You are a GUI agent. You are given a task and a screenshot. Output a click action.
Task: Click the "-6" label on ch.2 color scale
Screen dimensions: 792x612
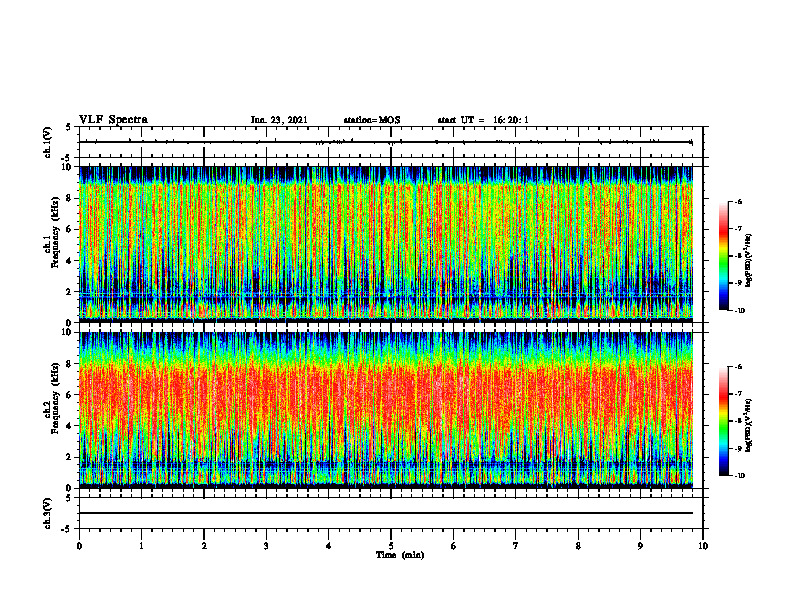point(738,367)
